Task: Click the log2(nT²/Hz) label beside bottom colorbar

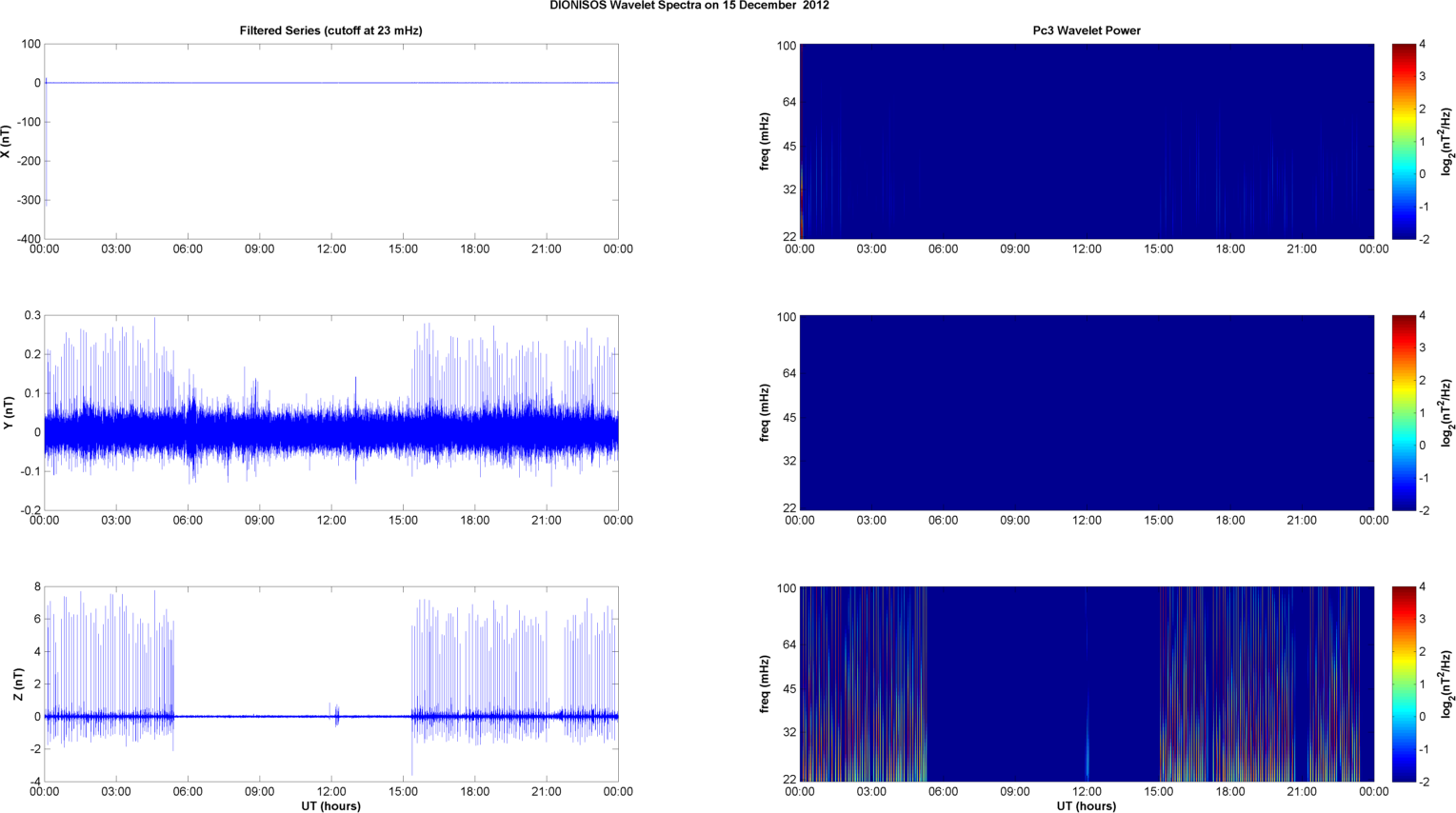Action: (x=1446, y=684)
